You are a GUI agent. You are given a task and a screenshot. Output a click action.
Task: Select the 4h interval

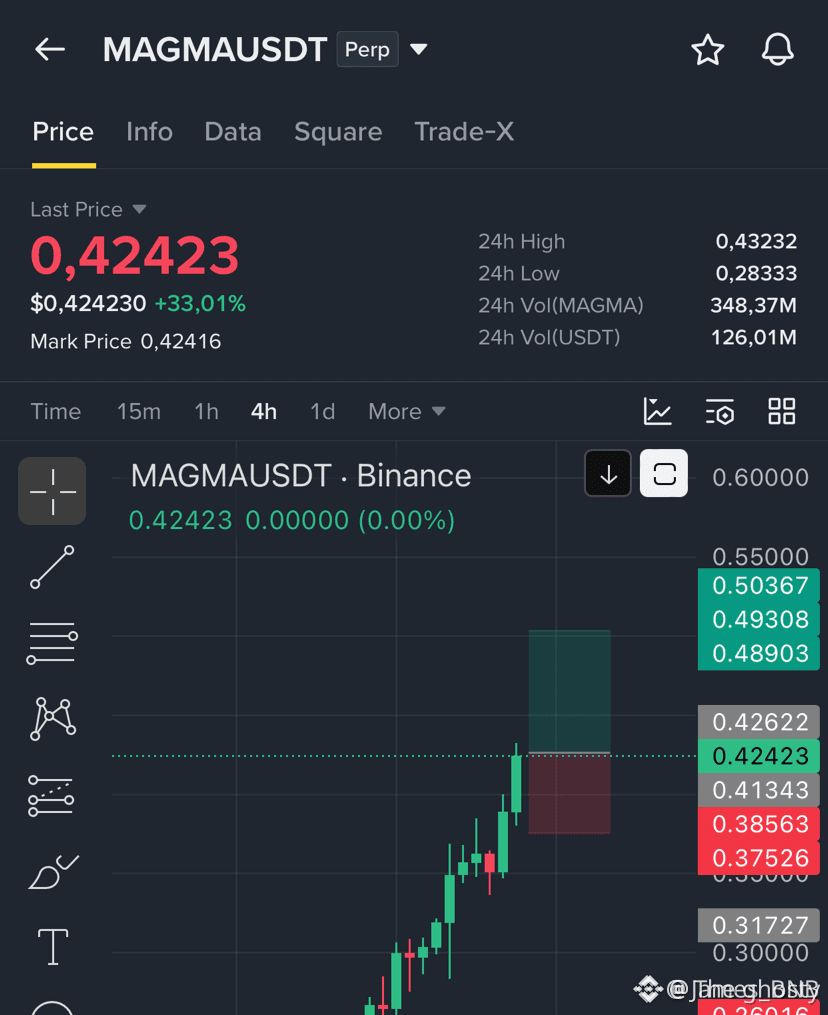pyautogui.click(x=263, y=412)
